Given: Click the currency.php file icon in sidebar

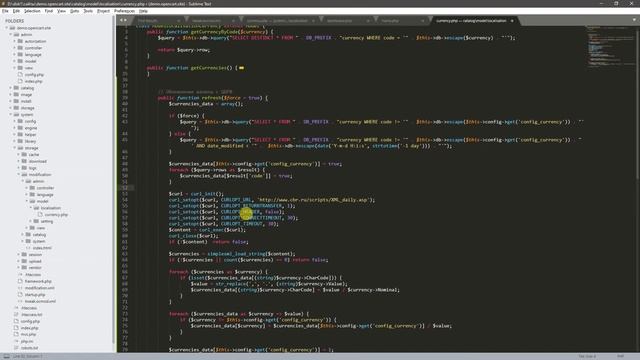Looking at the screenshot, I should [x=40, y=215].
